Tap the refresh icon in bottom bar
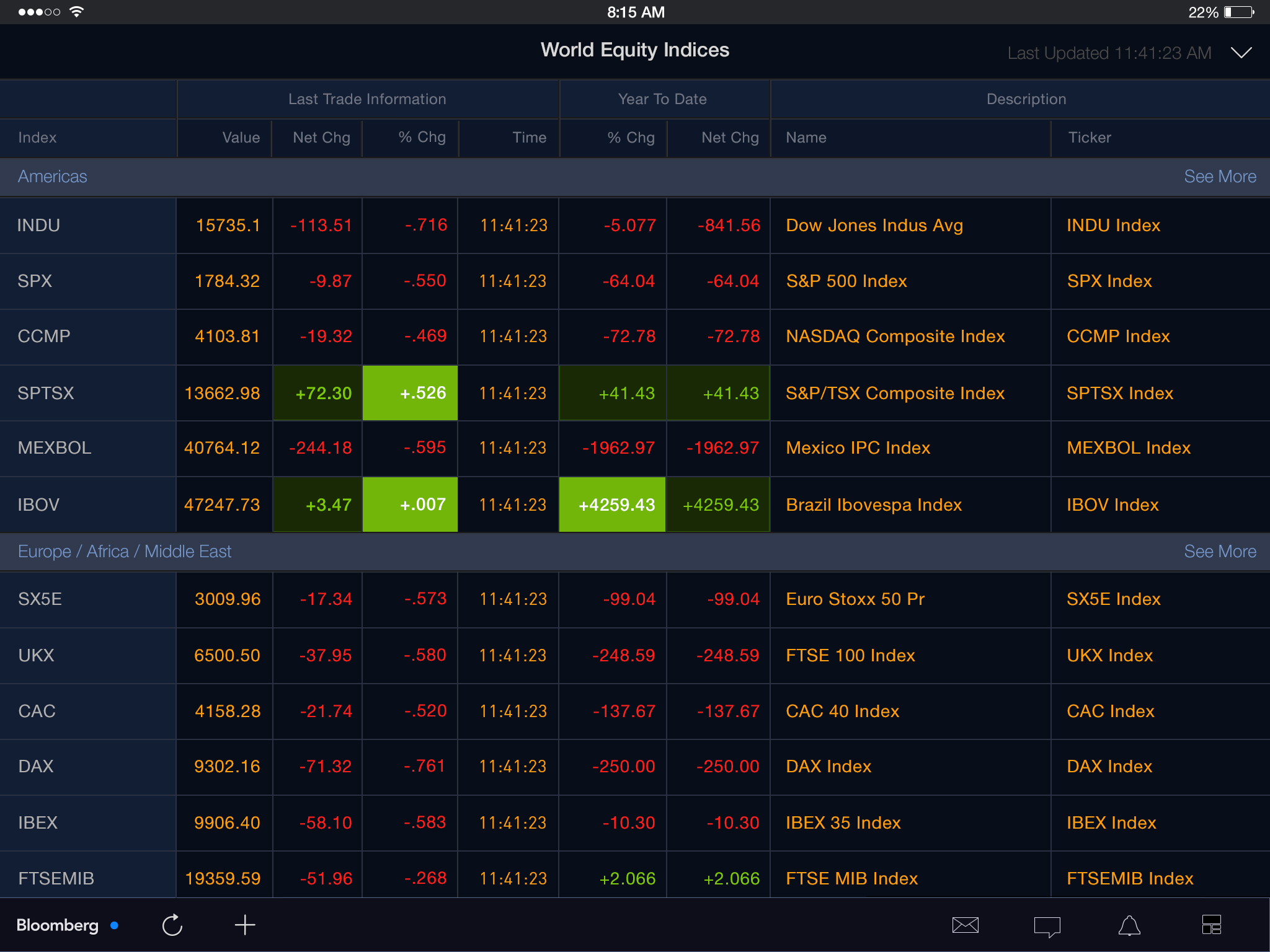The width and height of the screenshot is (1270, 952). (172, 925)
